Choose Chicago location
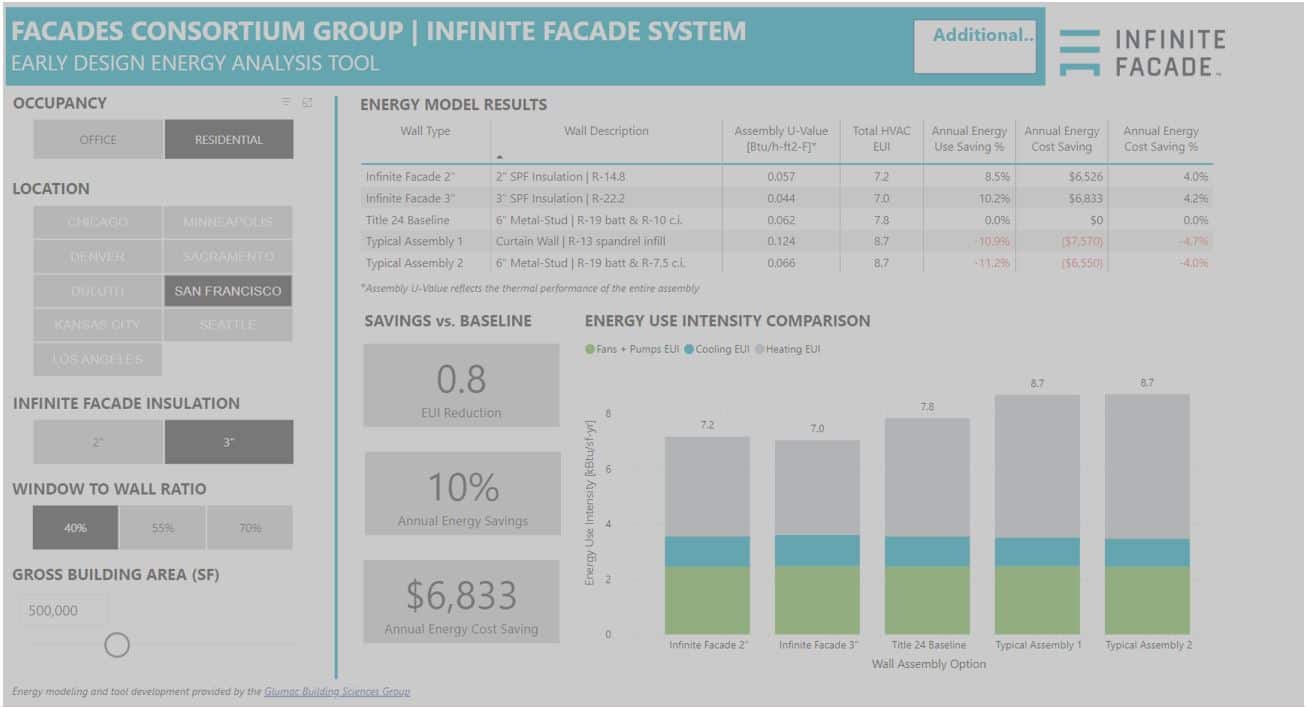Image resolution: width=1306 pixels, height=707 pixels. [98, 222]
